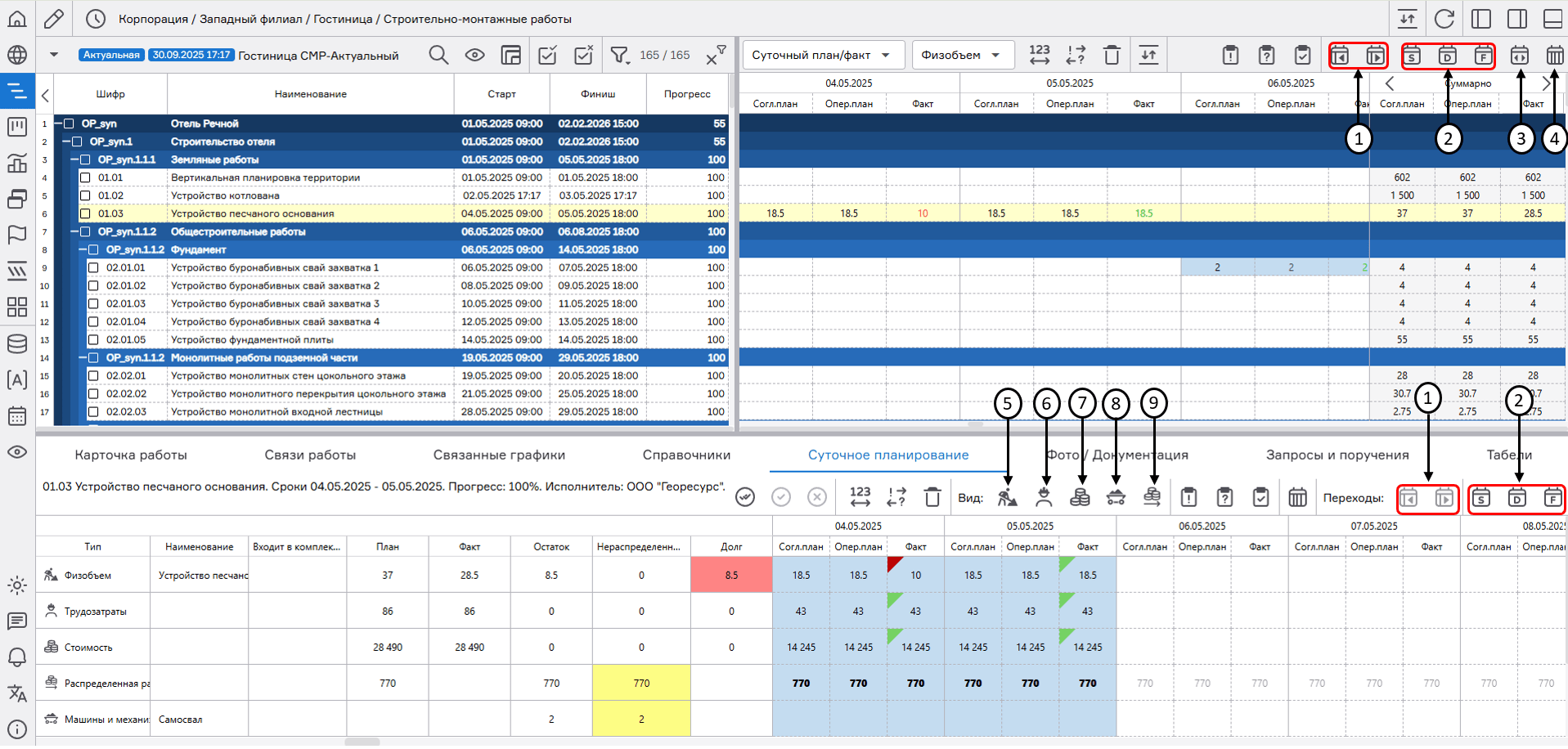The width and height of the screenshot is (1568, 749).
Task: Select the machines view icon in daily planning
Action: click(x=1116, y=497)
